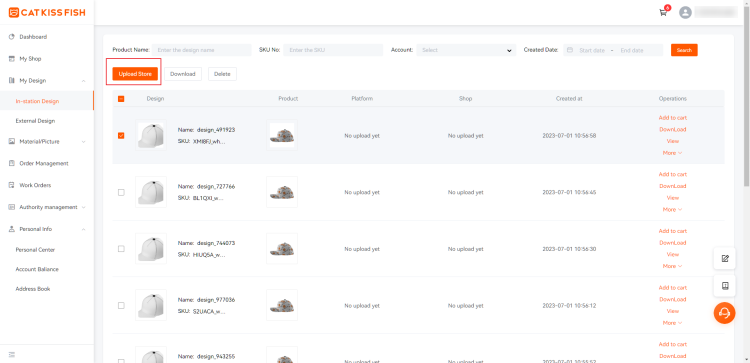
Task: Click the 2023-07-01 10:56:58 timestamp
Action: pos(569,136)
